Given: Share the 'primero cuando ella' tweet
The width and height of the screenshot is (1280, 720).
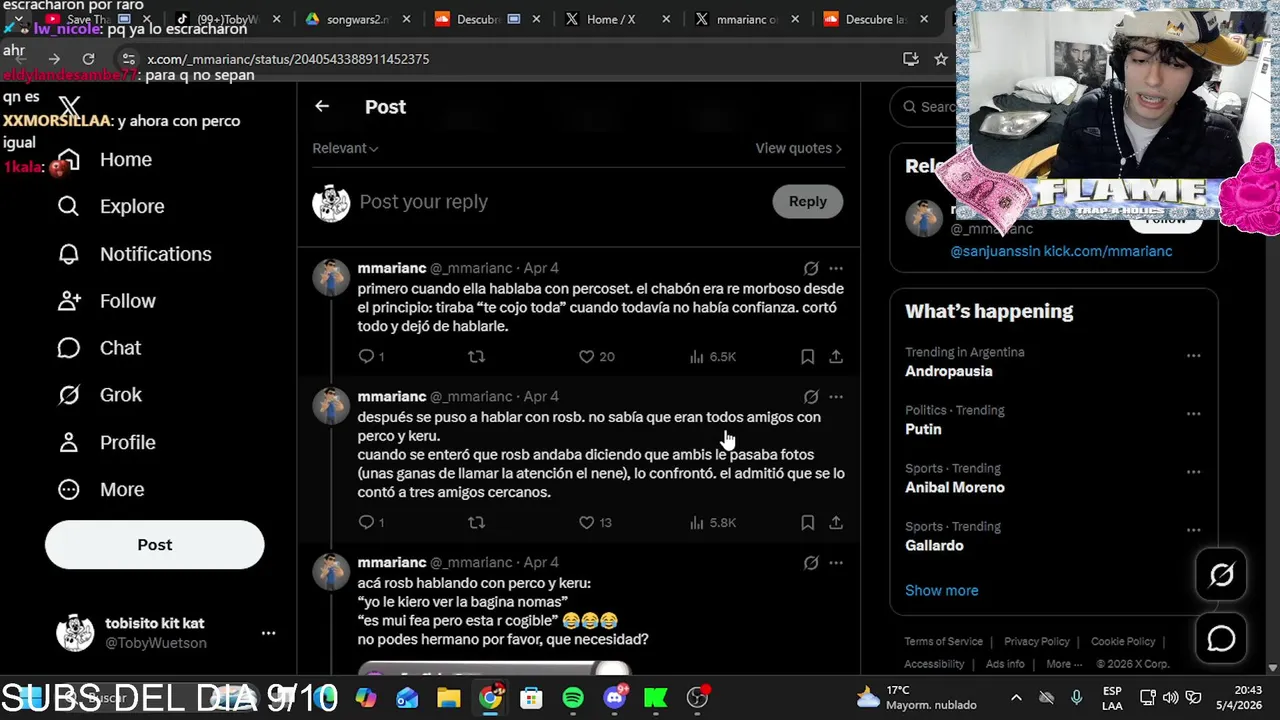Looking at the screenshot, I should [836, 356].
